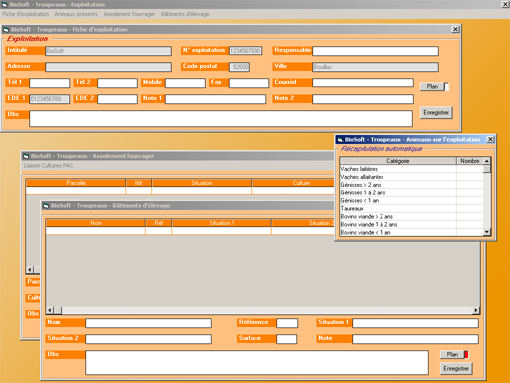Viewport: 510px width, 383px height.
Task: Select the Génisses > 2 ans row
Action: point(411,185)
